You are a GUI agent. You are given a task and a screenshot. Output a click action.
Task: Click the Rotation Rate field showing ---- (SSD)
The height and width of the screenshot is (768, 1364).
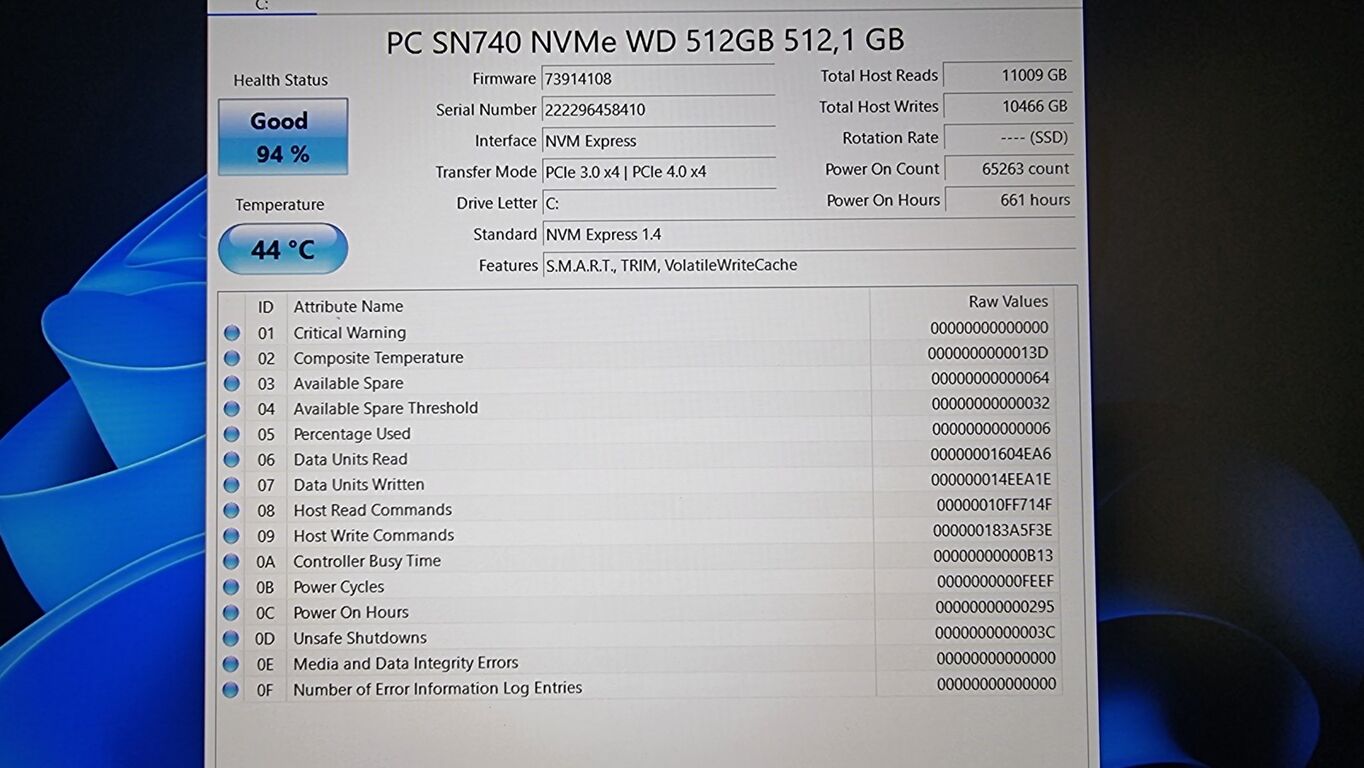(x=1009, y=137)
